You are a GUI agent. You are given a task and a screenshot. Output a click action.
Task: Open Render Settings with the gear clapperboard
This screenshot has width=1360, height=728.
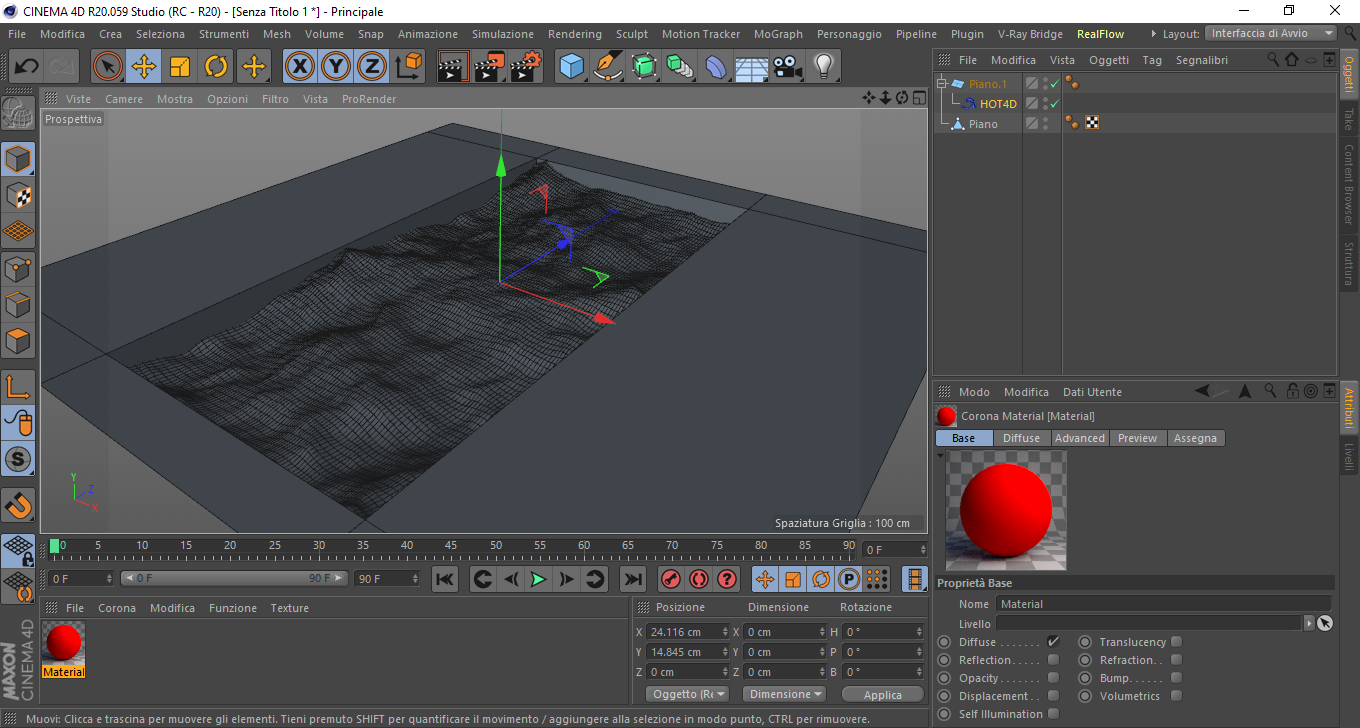tap(525, 67)
